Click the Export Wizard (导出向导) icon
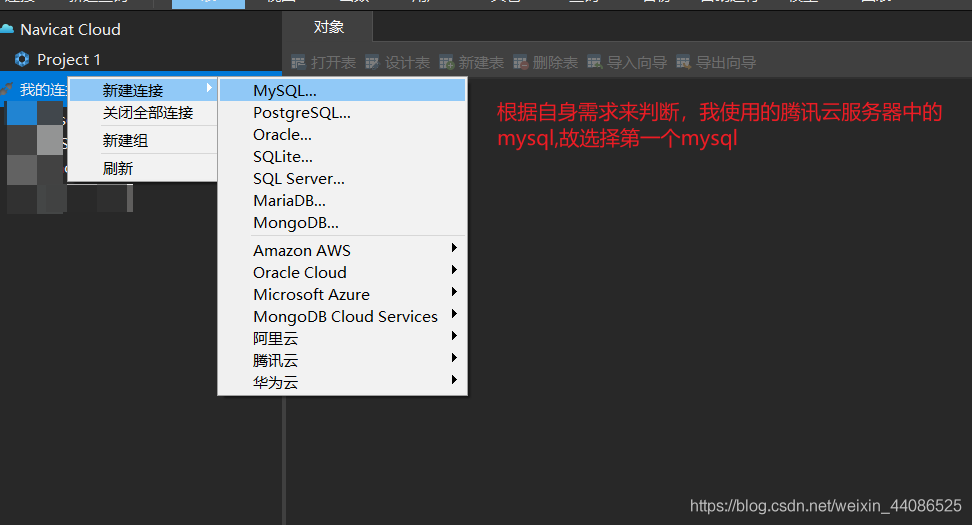 pyautogui.click(x=683, y=62)
